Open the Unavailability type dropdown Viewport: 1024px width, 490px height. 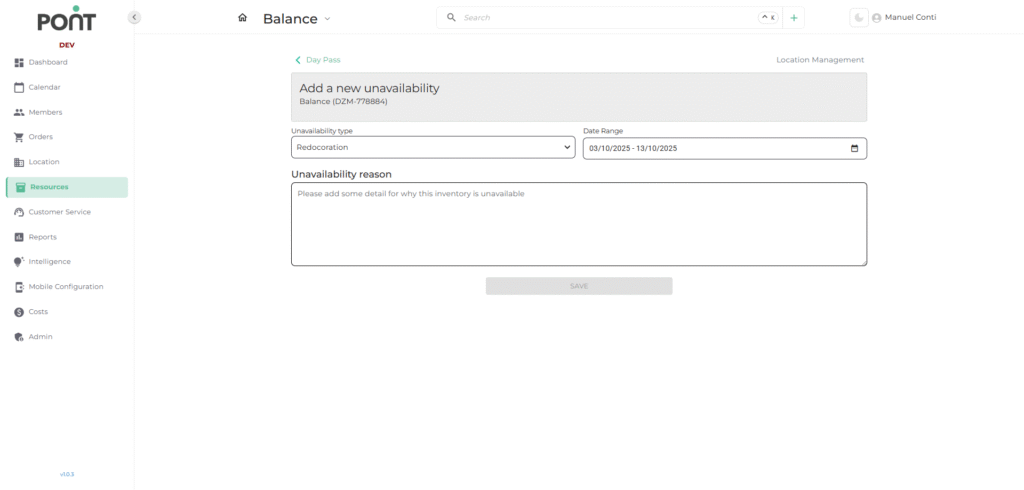pyautogui.click(x=433, y=148)
